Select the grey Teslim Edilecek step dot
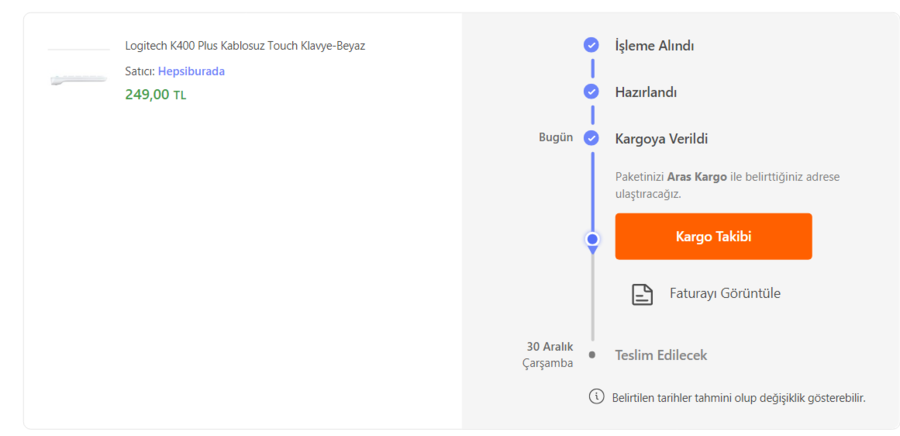900x436 pixels. (592, 355)
